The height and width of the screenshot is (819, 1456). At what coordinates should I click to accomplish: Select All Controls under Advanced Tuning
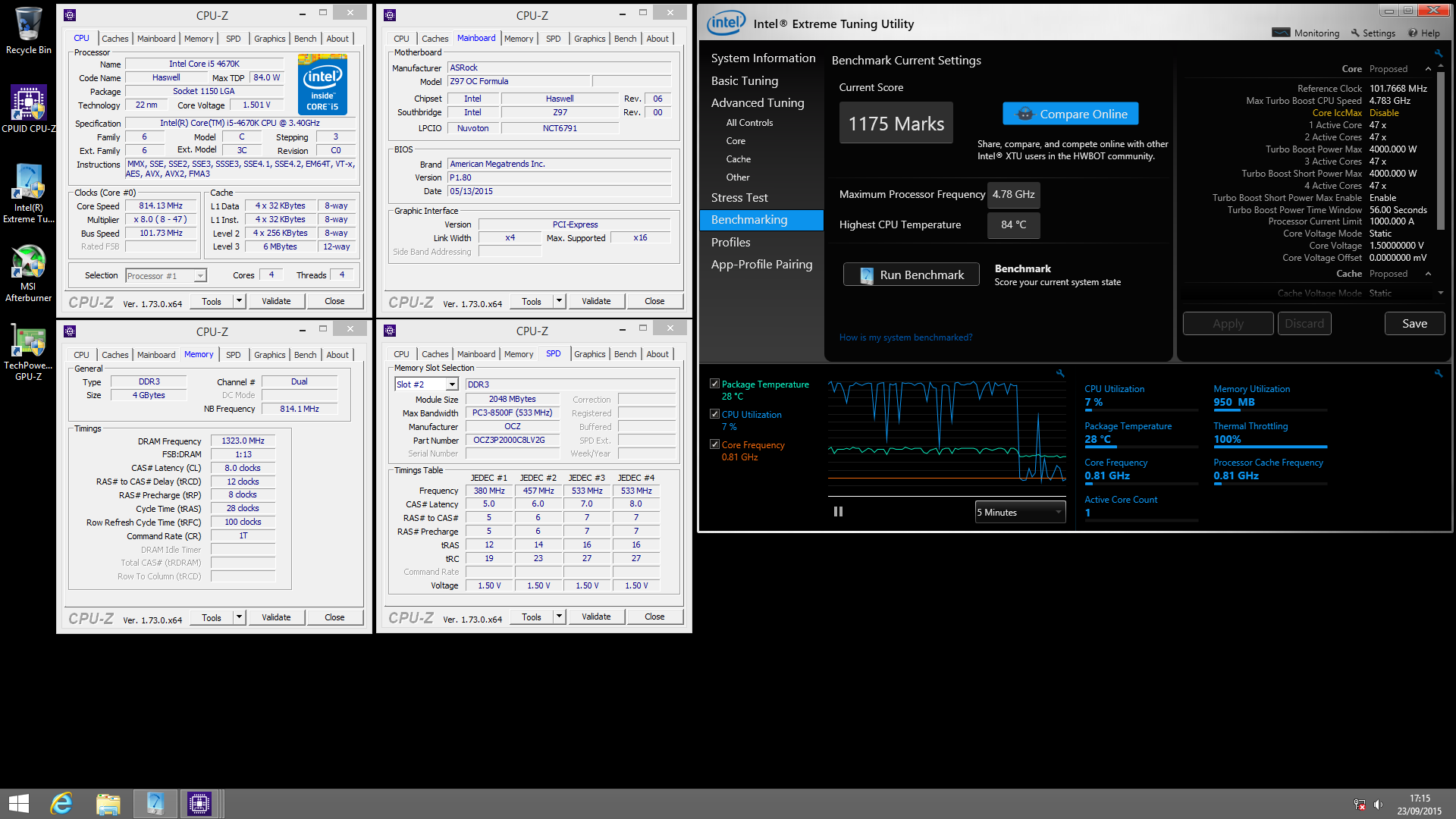(x=749, y=123)
